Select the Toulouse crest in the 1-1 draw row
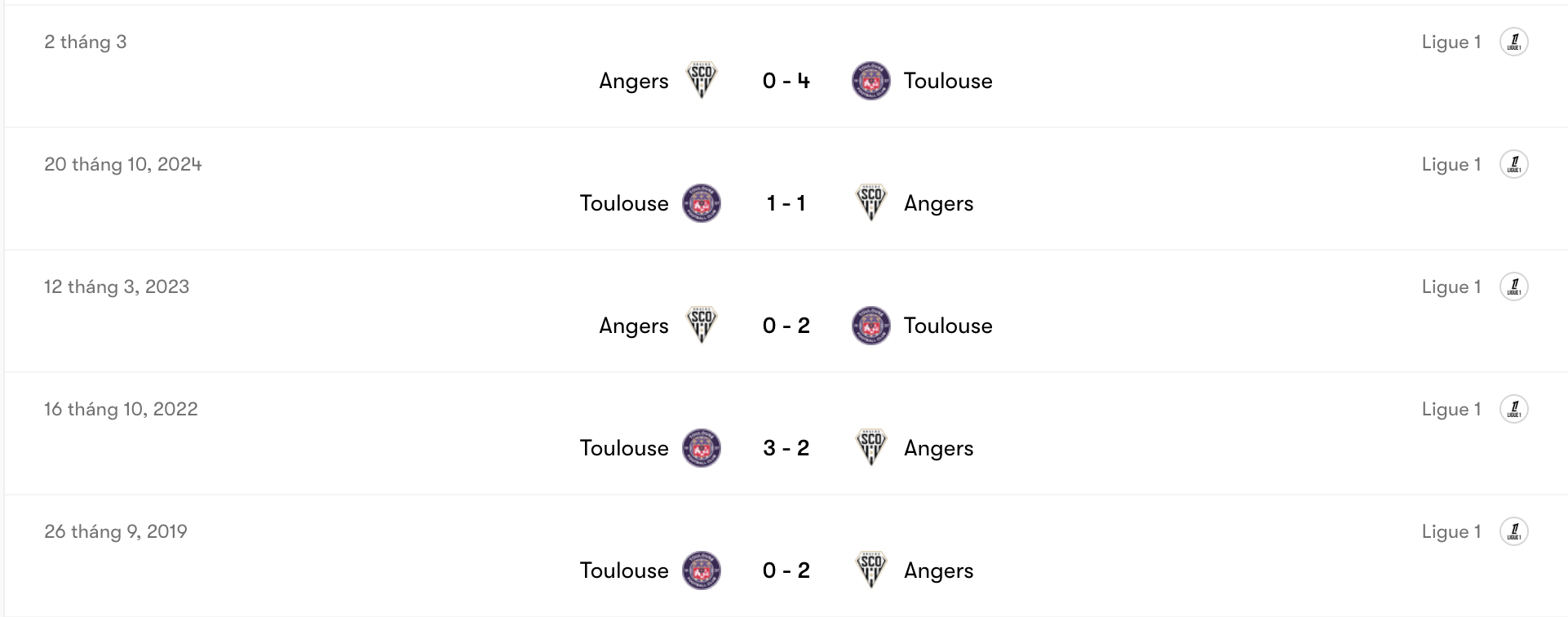Image resolution: width=1568 pixels, height=617 pixels. 700,203
